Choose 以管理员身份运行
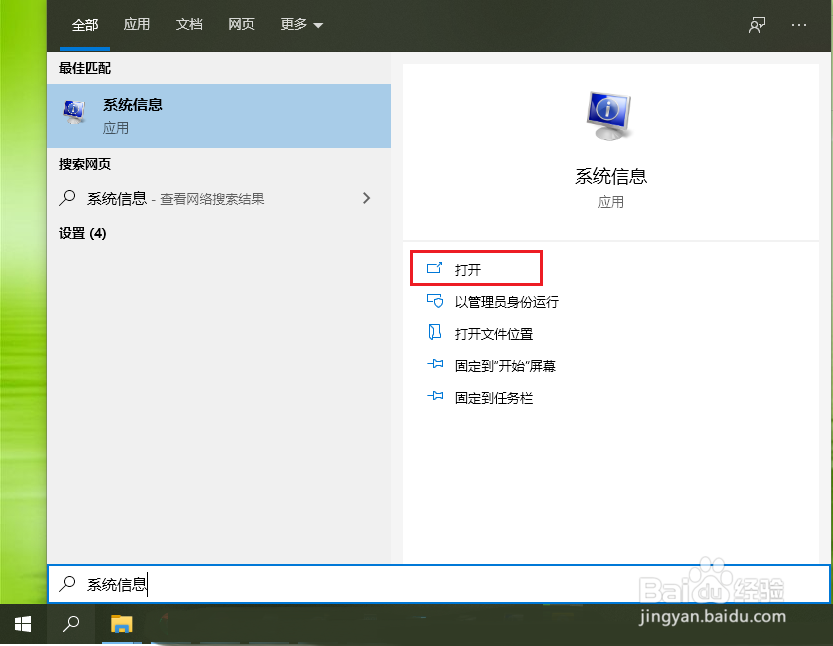This screenshot has height=646, width=833. tap(506, 302)
